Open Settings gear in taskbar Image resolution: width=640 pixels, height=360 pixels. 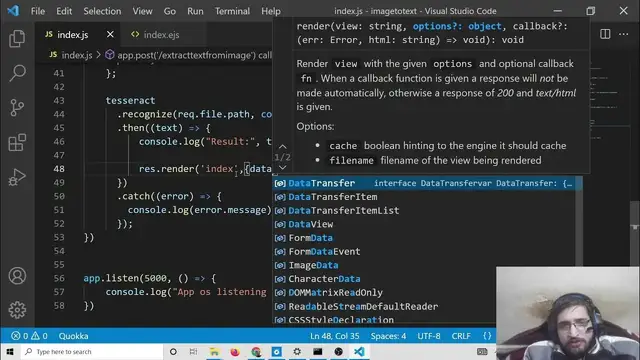click(x=297, y=352)
